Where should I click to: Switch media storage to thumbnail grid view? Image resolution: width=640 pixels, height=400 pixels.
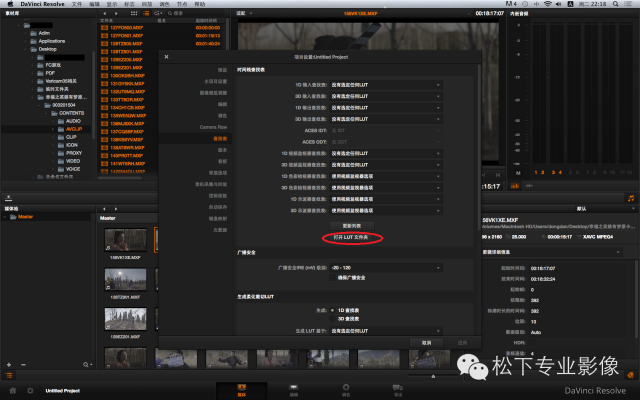134,13
